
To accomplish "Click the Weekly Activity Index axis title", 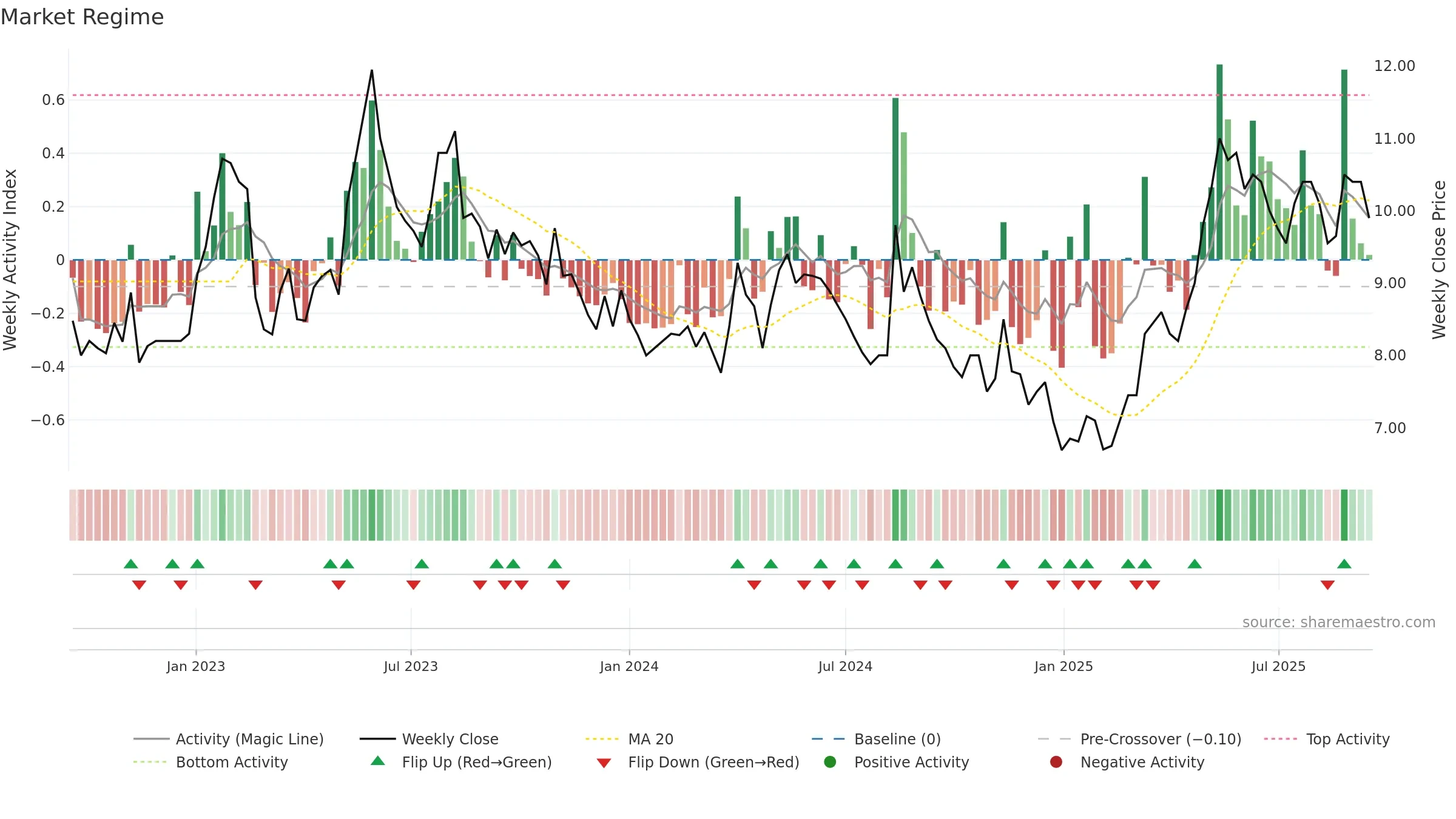I will point(10,260).
